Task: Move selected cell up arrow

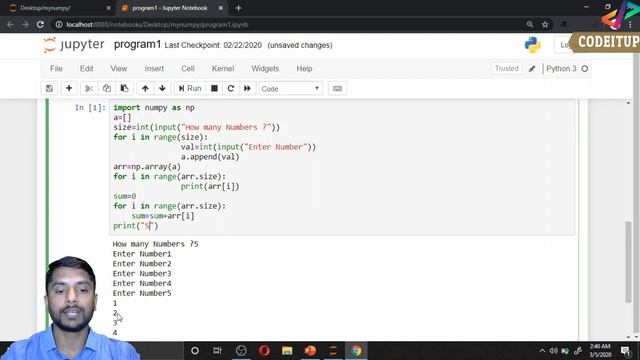Action: [x=145, y=89]
